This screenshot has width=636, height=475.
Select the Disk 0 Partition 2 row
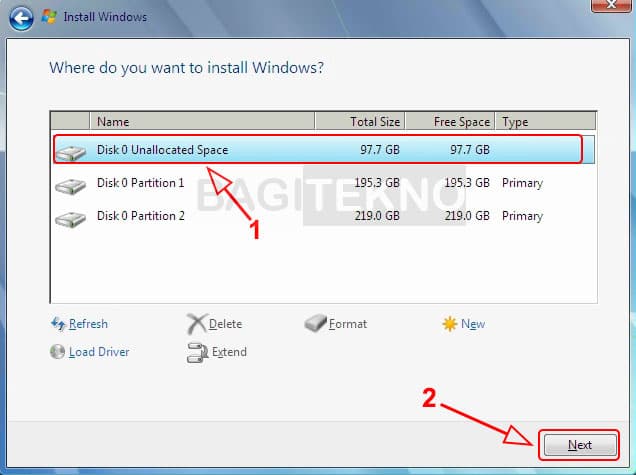coord(323,216)
